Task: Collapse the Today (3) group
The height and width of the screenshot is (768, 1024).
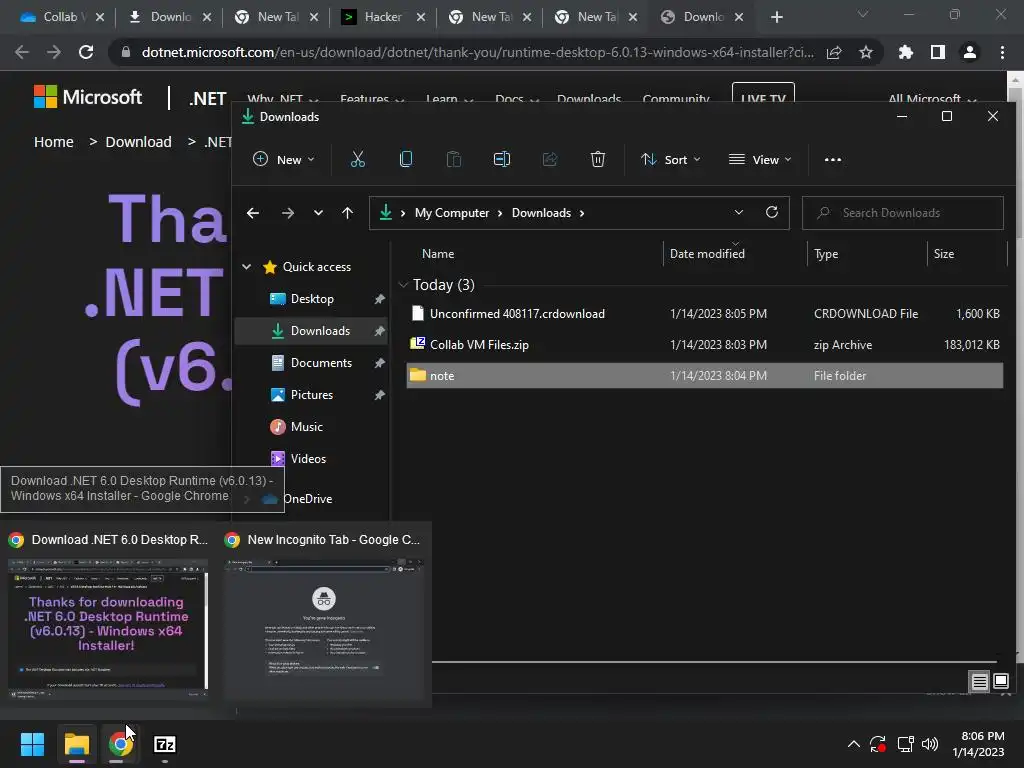Action: [403, 285]
